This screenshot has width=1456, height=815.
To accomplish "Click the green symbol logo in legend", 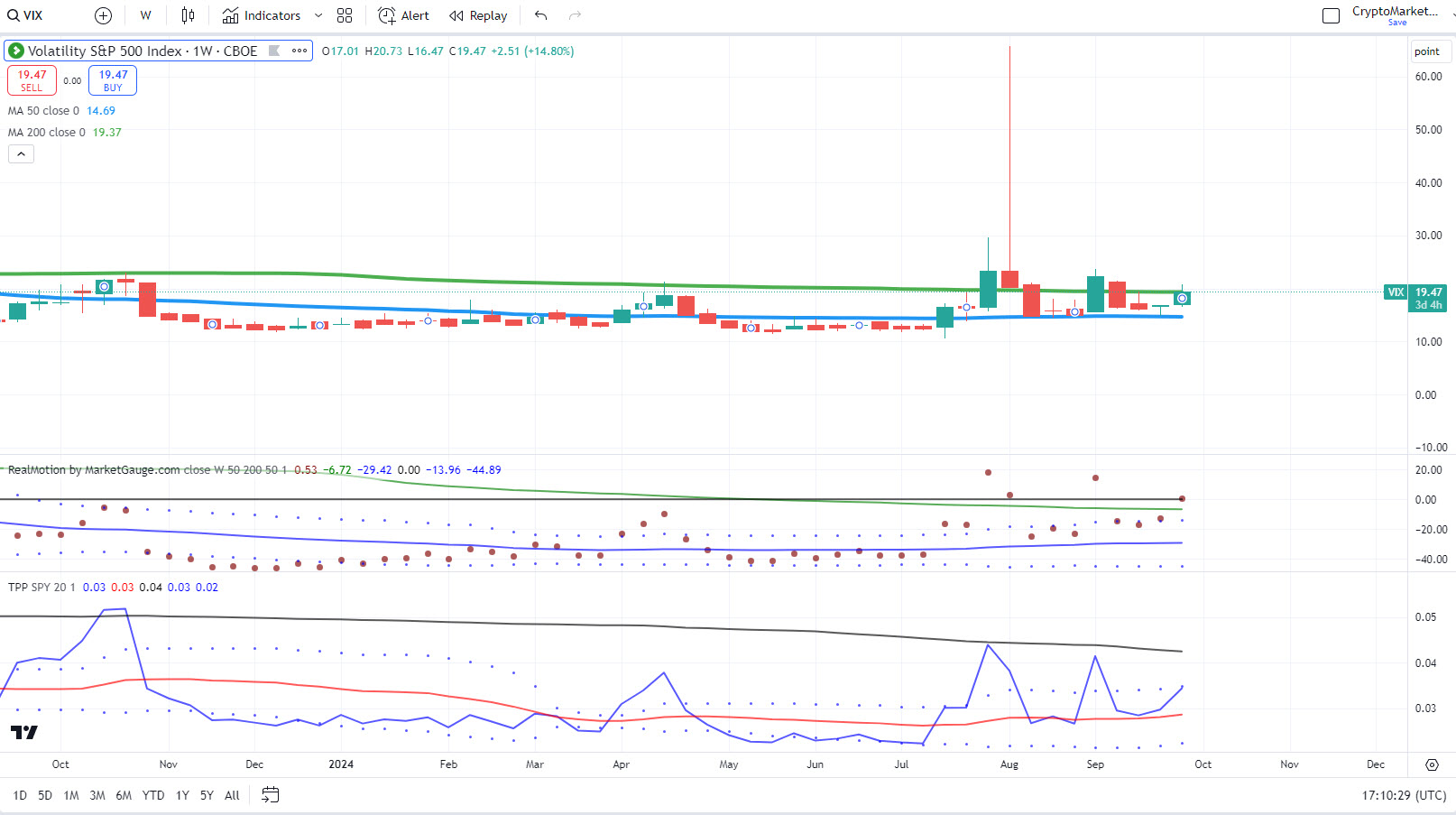I will pos(16,51).
